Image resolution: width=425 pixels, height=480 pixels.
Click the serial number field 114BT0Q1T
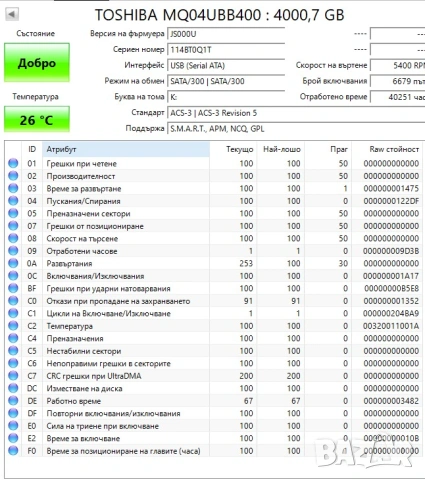[x=226, y=50]
